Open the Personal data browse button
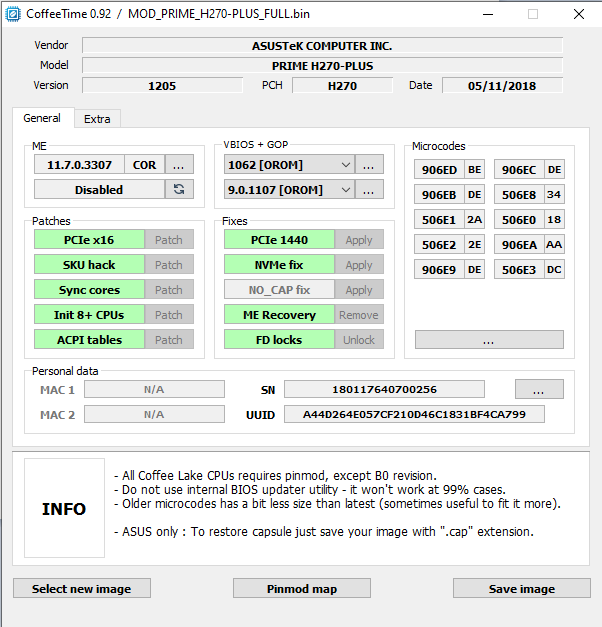The width and height of the screenshot is (602, 627). pyautogui.click(x=539, y=389)
